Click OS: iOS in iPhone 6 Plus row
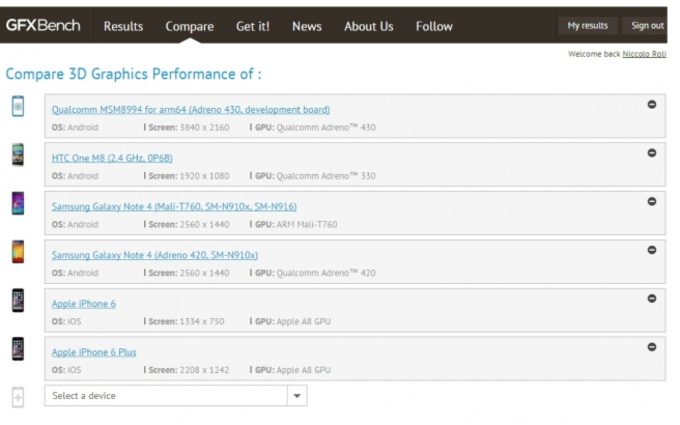The width and height of the screenshot is (680, 425). [x=66, y=370]
